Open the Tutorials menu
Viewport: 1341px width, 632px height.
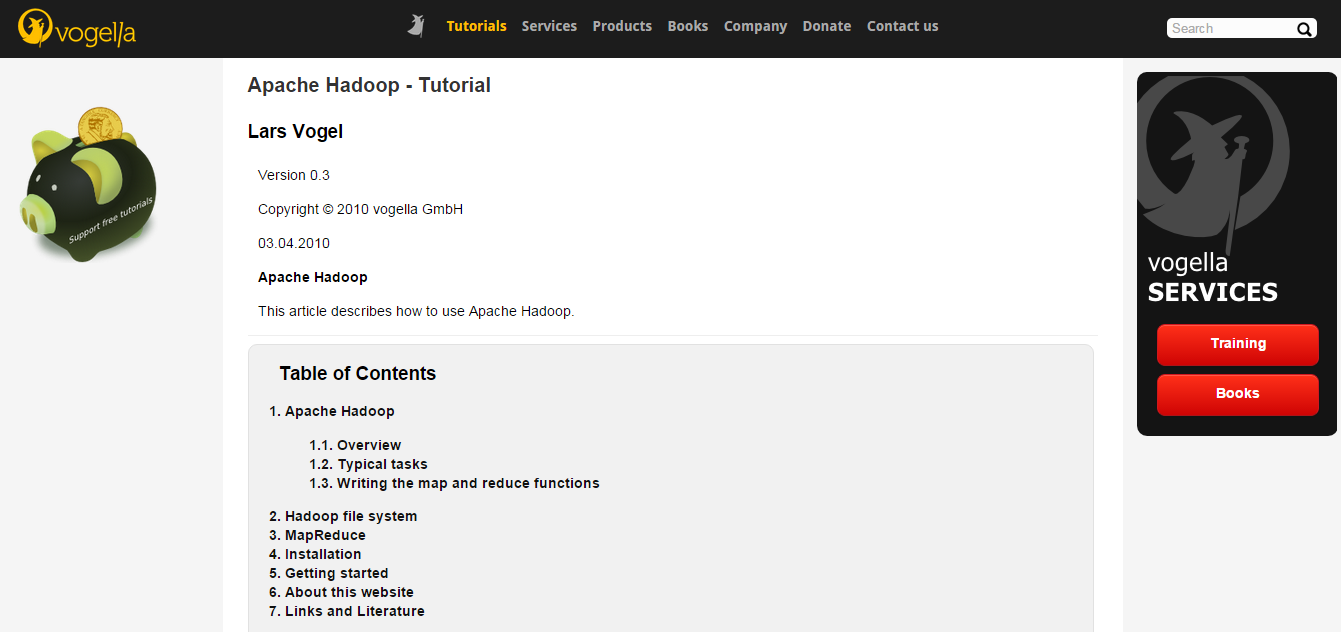point(476,26)
